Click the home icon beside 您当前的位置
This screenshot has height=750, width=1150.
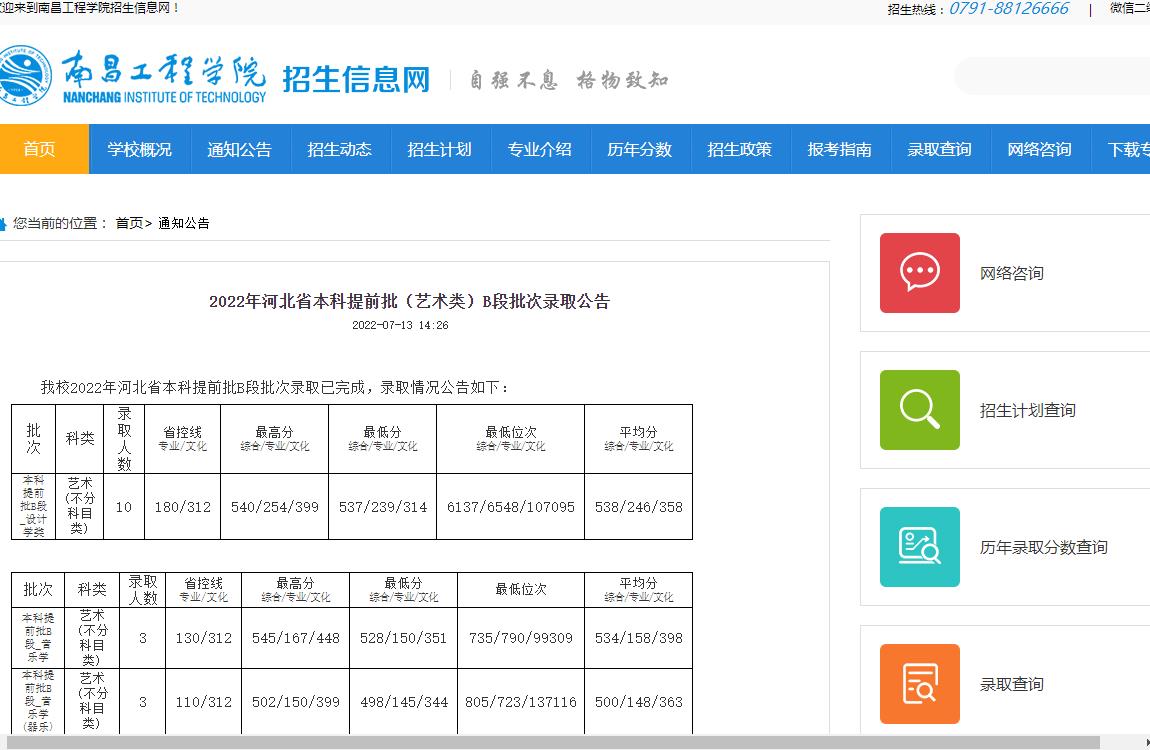(x=3, y=224)
